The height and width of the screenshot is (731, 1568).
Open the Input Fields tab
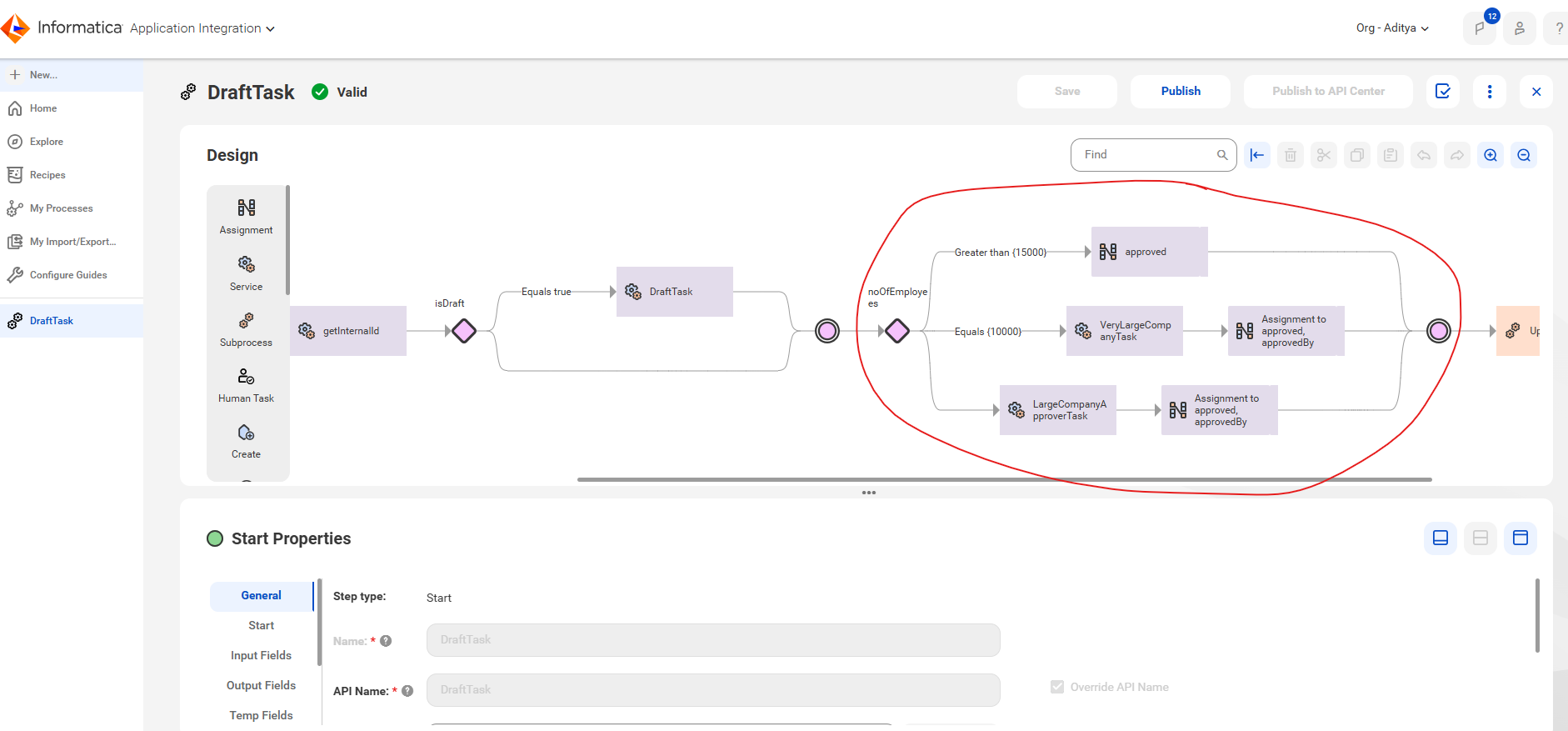pyautogui.click(x=262, y=655)
